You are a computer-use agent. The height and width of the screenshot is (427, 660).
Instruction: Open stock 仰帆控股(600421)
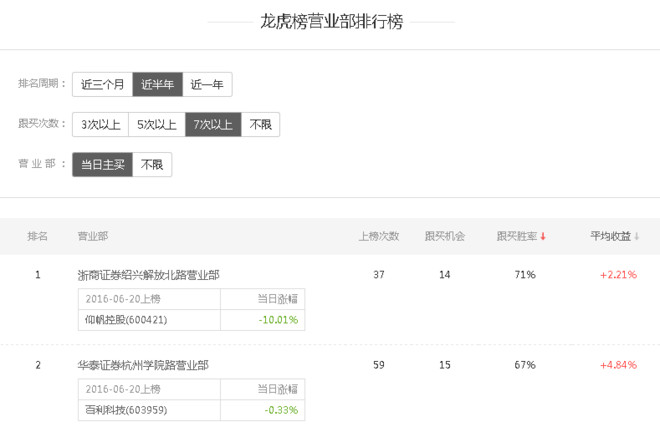(x=124, y=320)
